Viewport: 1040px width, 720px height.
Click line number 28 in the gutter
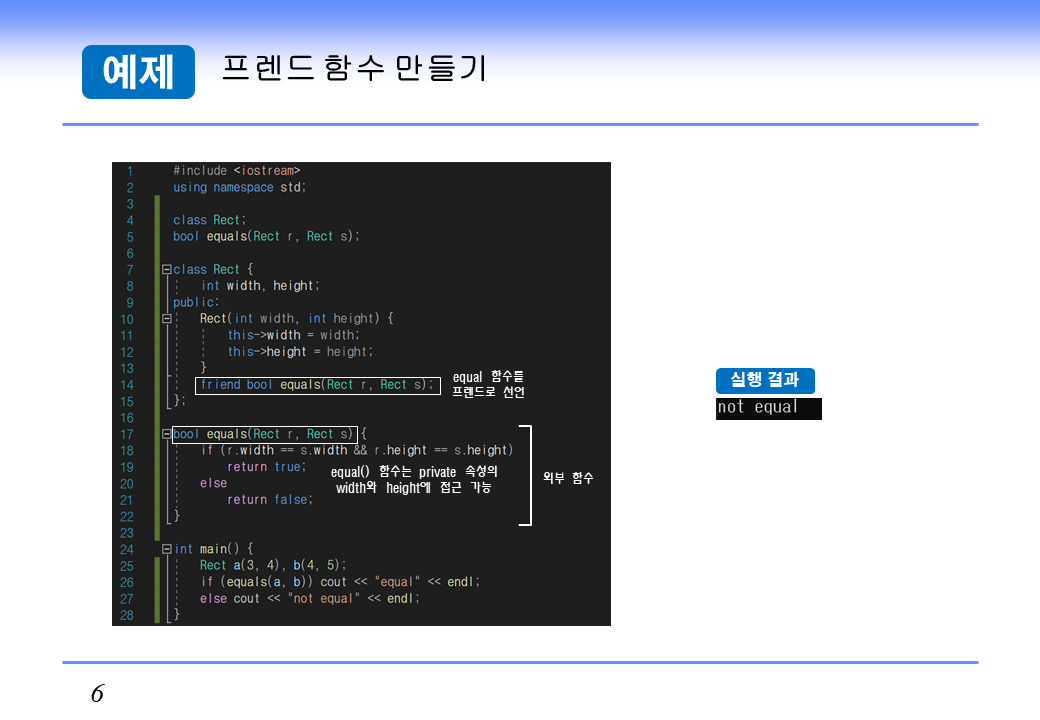(x=127, y=615)
